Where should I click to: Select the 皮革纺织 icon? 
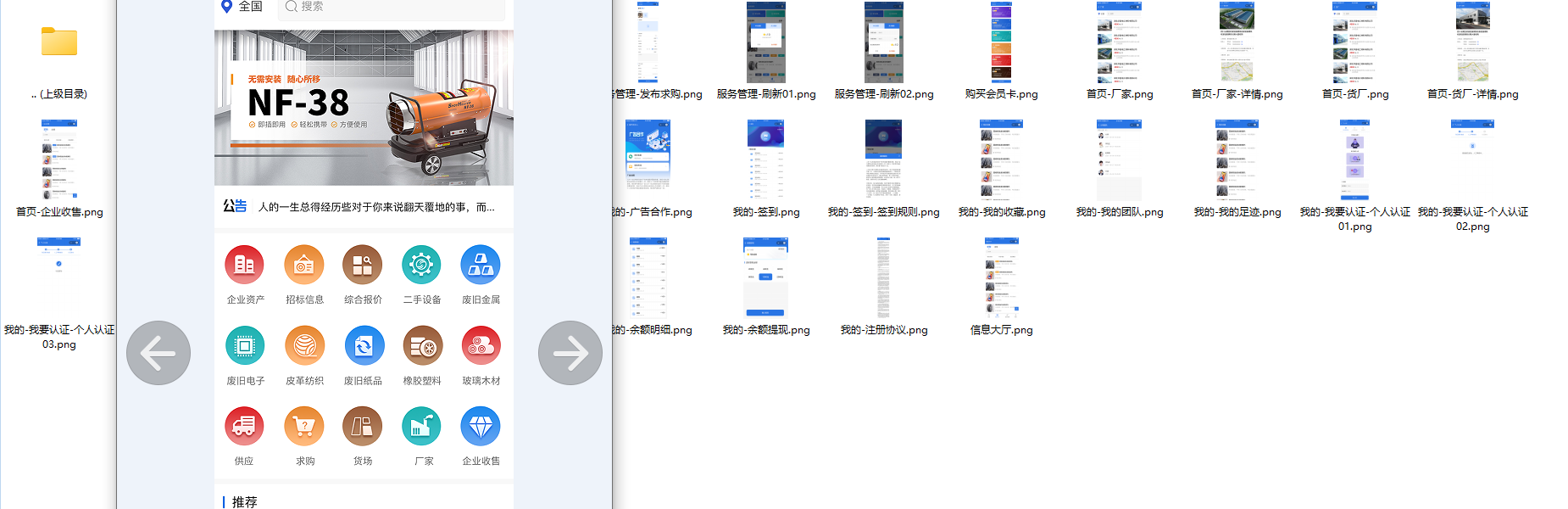point(303,346)
